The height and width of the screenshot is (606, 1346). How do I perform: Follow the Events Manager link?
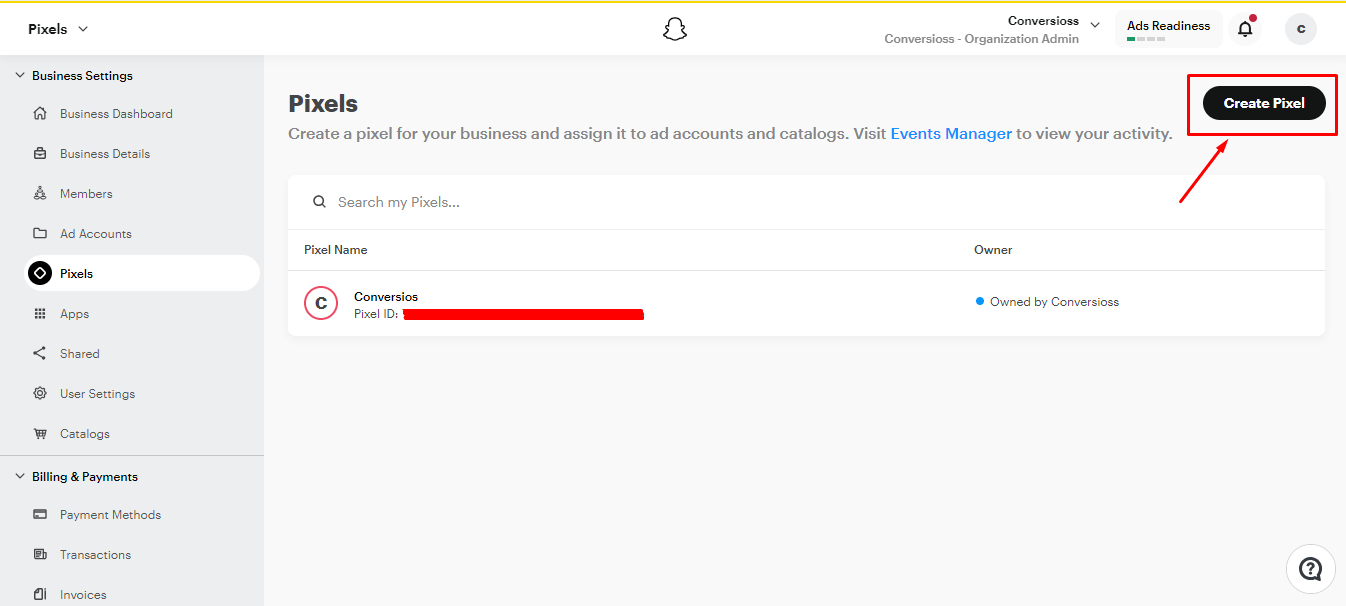click(x=951, y=133)
